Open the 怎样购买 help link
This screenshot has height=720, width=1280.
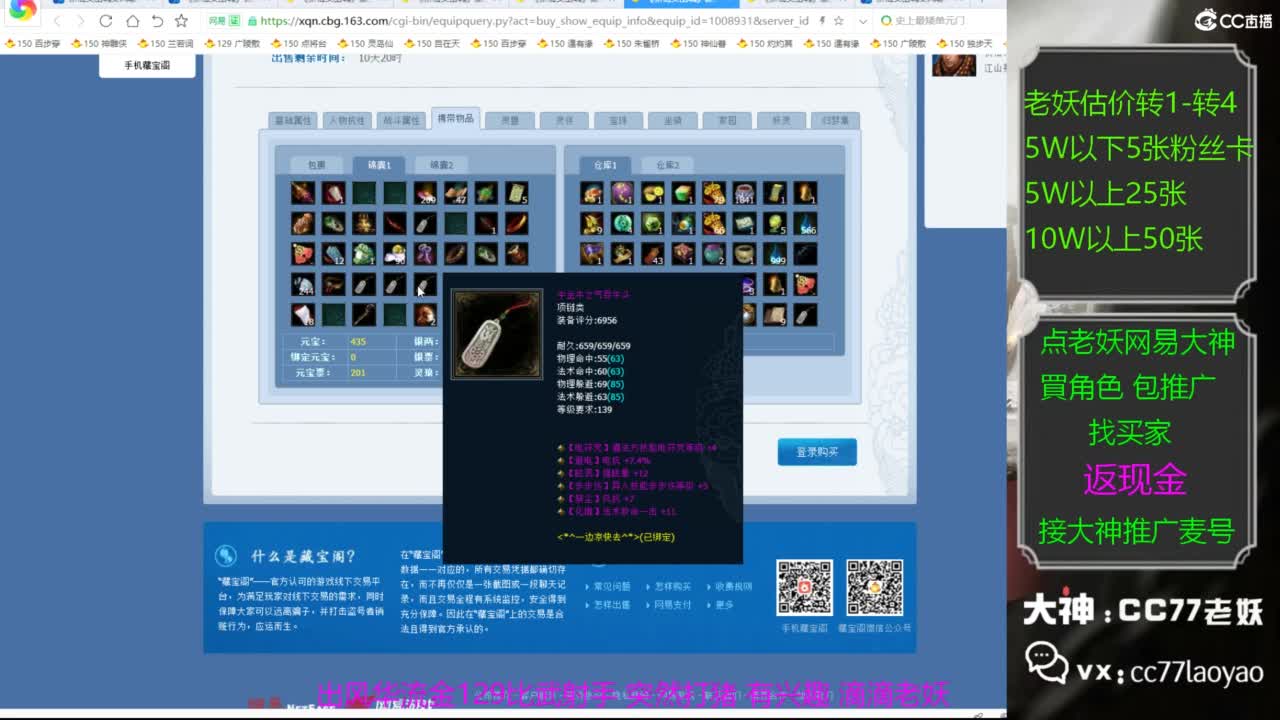pos(673,586)
